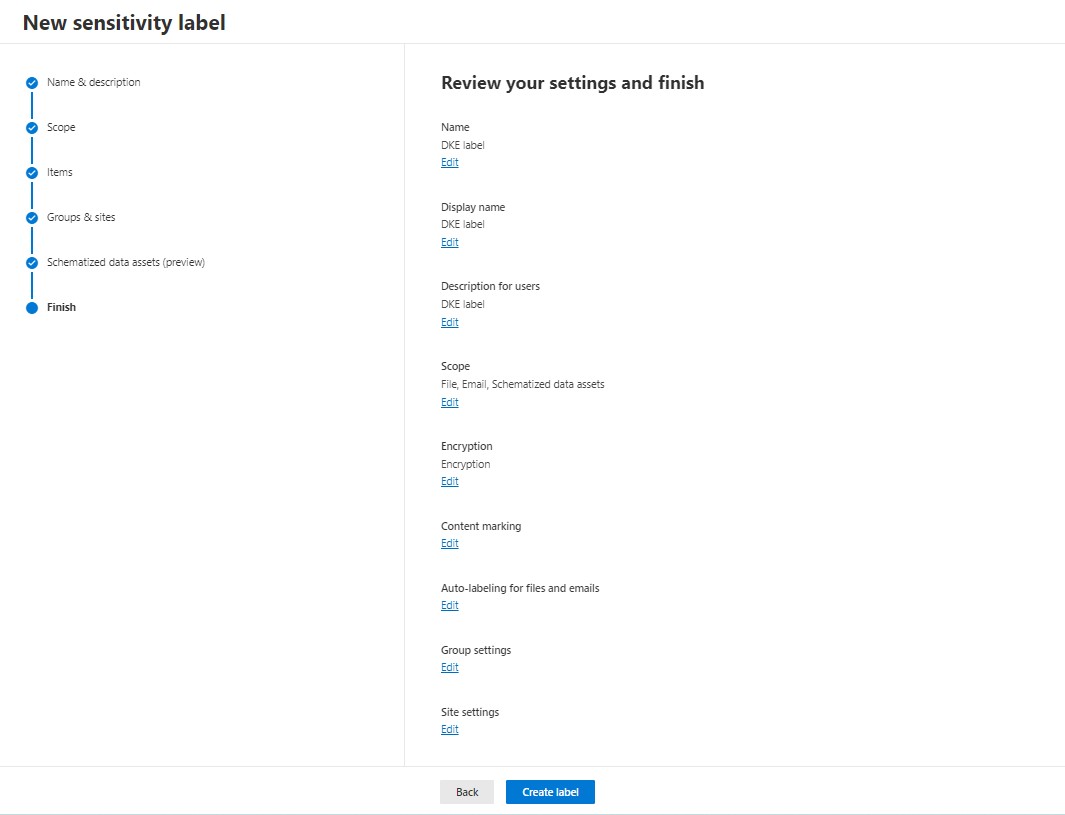Open Schematized data assets (preview) step
The width and height of the screenshot is (1065, 815).
click(x=126, y=262)
